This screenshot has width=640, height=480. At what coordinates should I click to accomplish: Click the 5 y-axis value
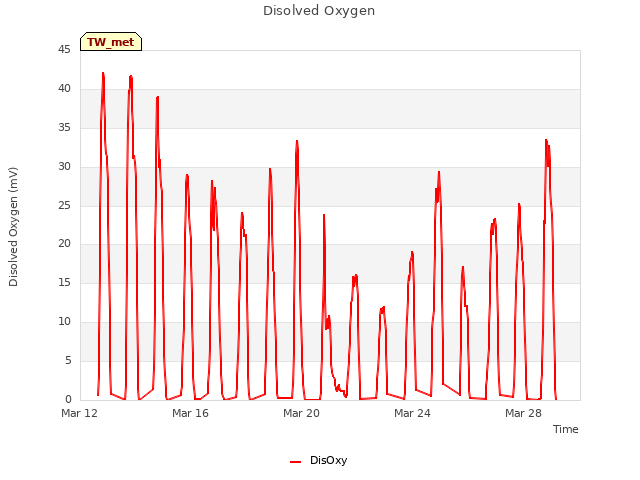click(x=68, y=360)
